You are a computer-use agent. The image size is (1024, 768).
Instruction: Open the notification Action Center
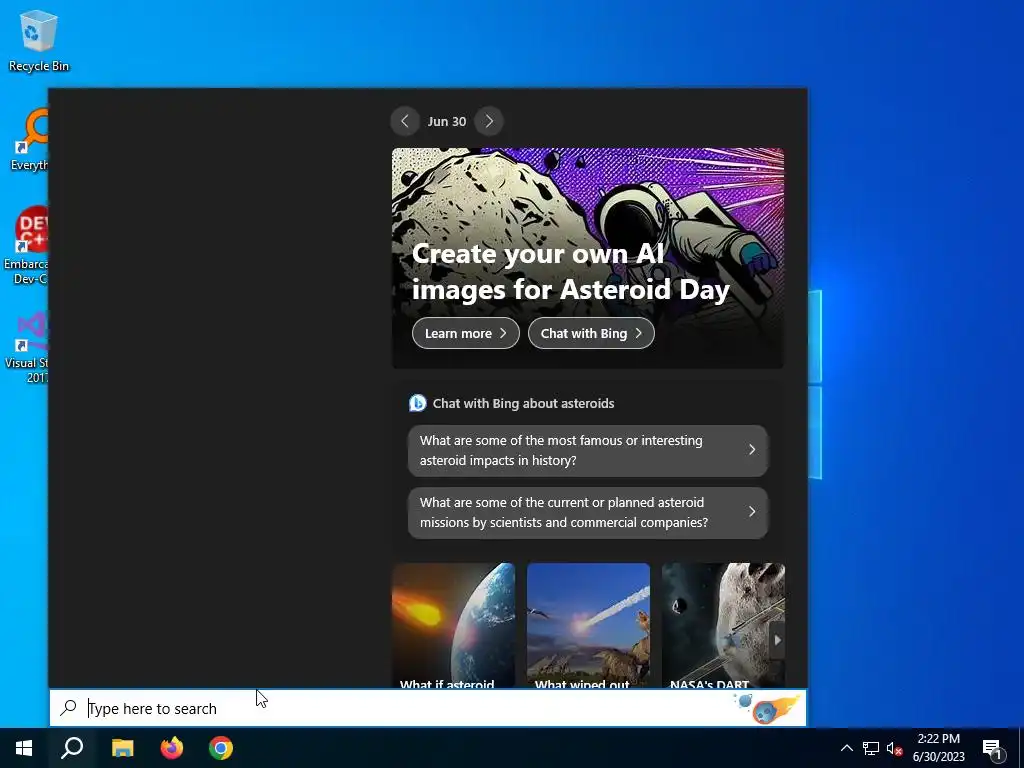tap(993, 748)
